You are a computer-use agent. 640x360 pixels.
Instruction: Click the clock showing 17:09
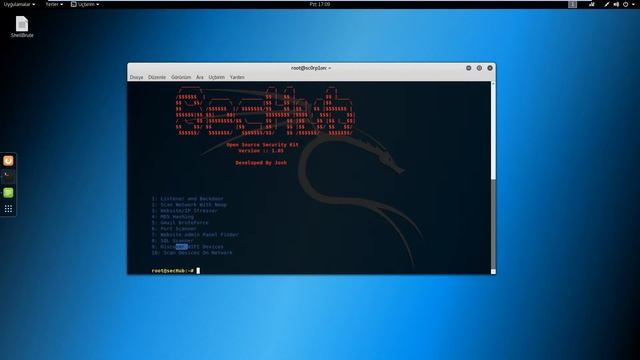(320, 4)
